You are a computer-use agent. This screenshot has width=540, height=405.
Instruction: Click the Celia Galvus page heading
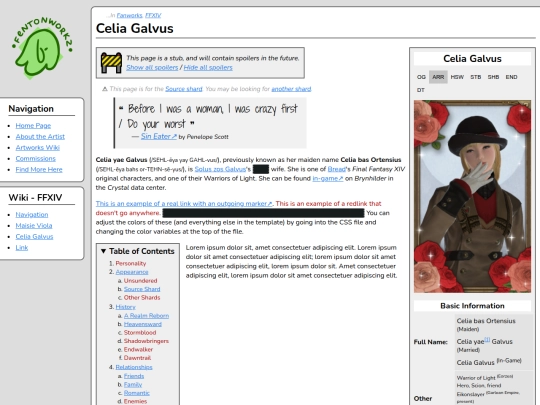(135, 28)
